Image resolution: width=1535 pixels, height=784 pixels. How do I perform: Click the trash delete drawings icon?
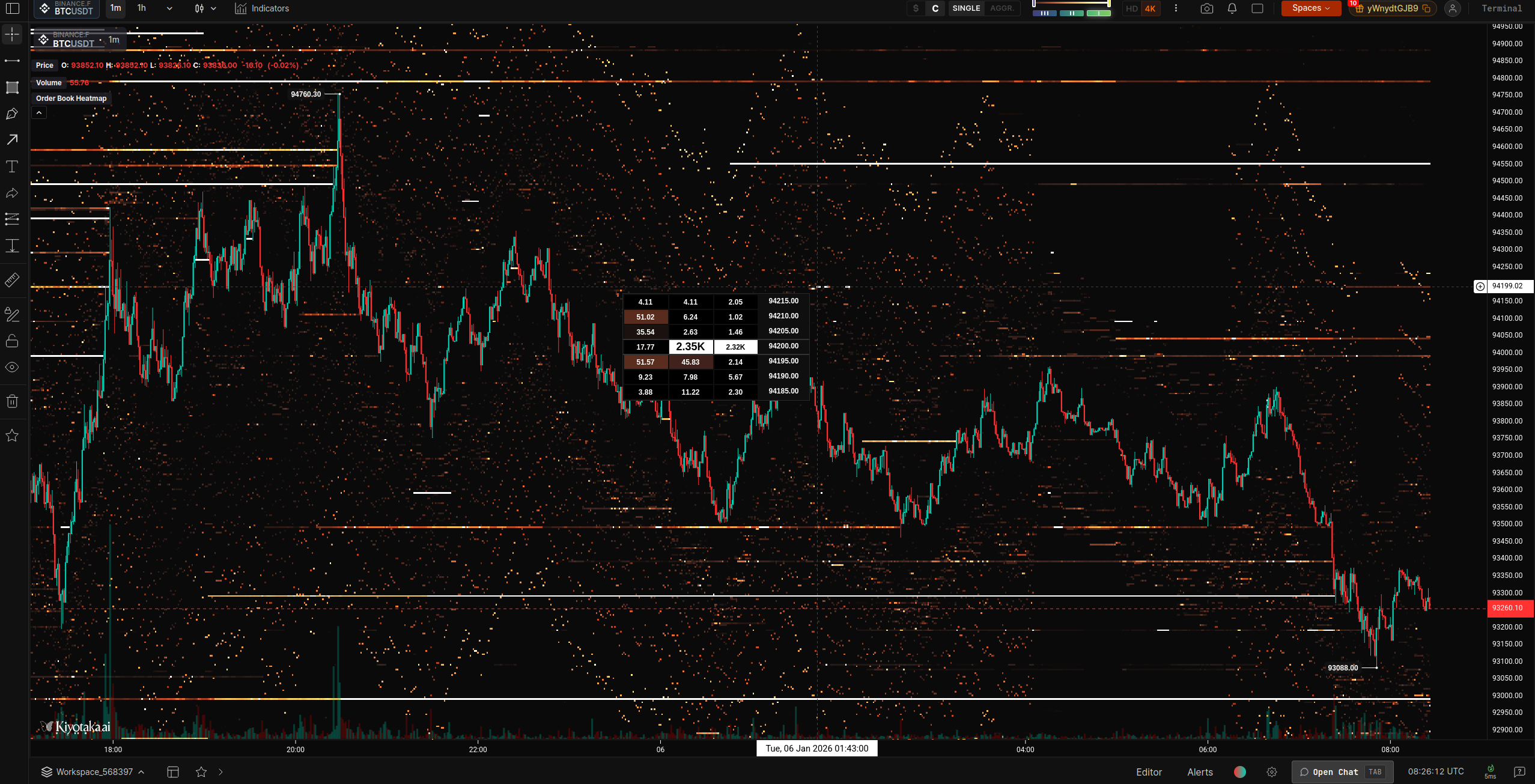(x=12, y=401)
